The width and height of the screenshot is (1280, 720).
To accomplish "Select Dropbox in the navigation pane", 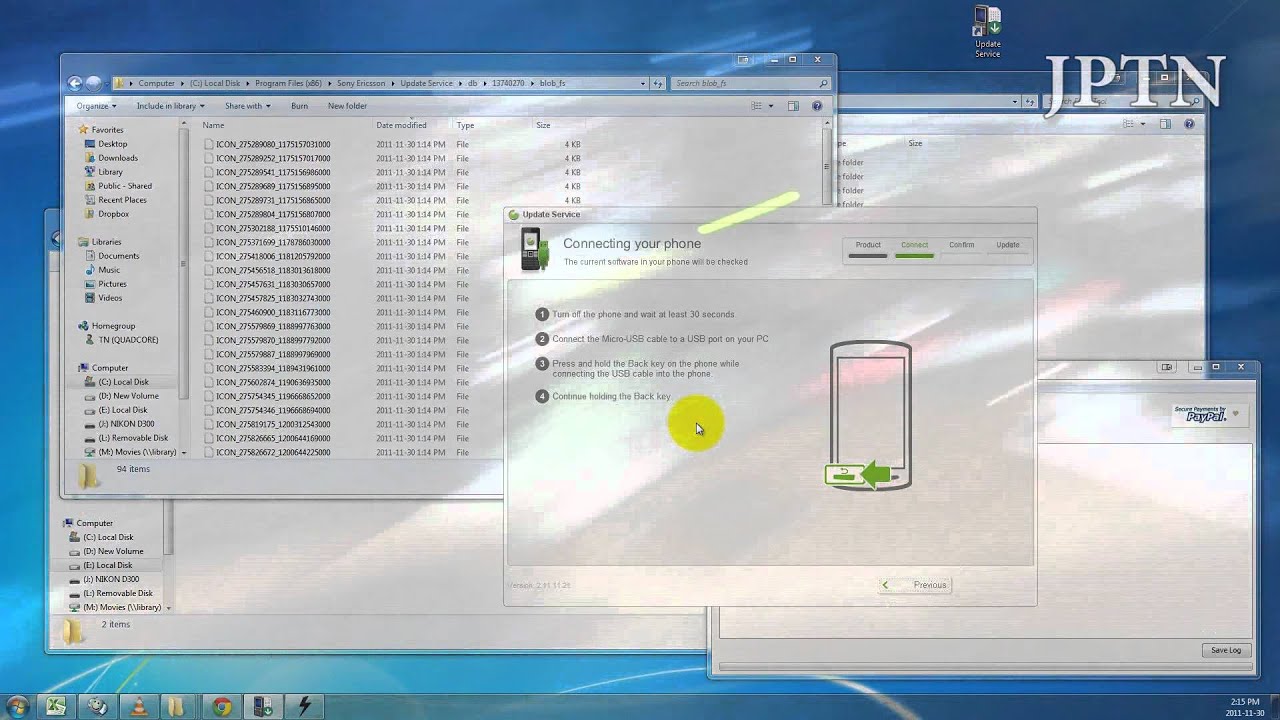I will pos(113,214).
